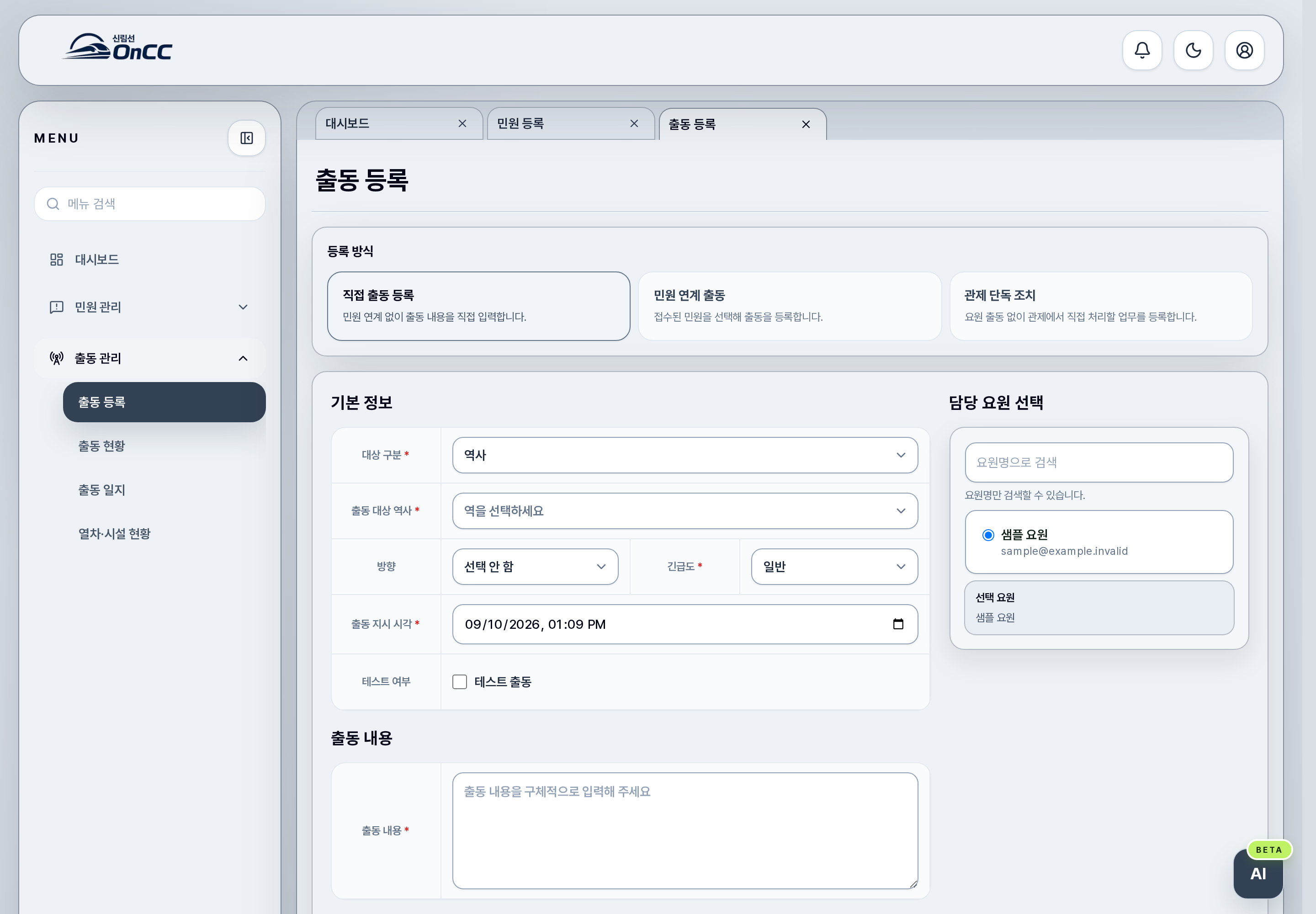Click the 기본 정보 section heading
1316x914 pixels.
[x=361, y=403]
